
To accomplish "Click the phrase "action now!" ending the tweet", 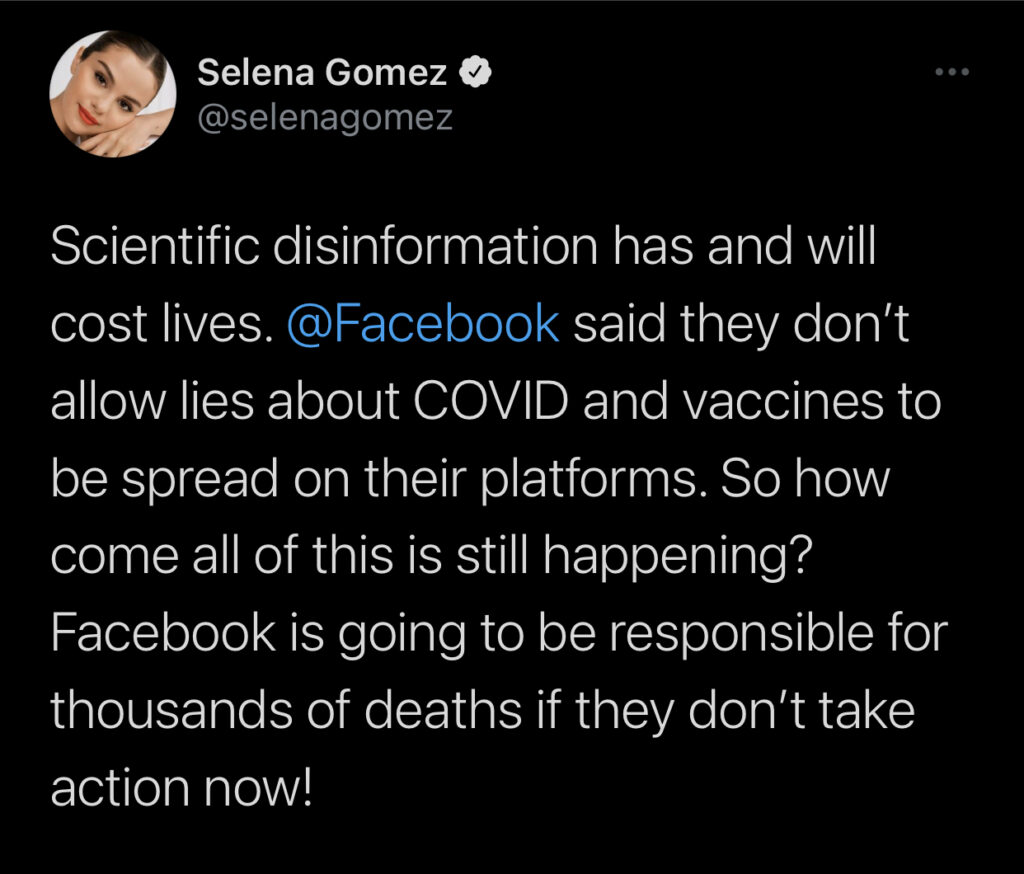I will coord(182,788).
